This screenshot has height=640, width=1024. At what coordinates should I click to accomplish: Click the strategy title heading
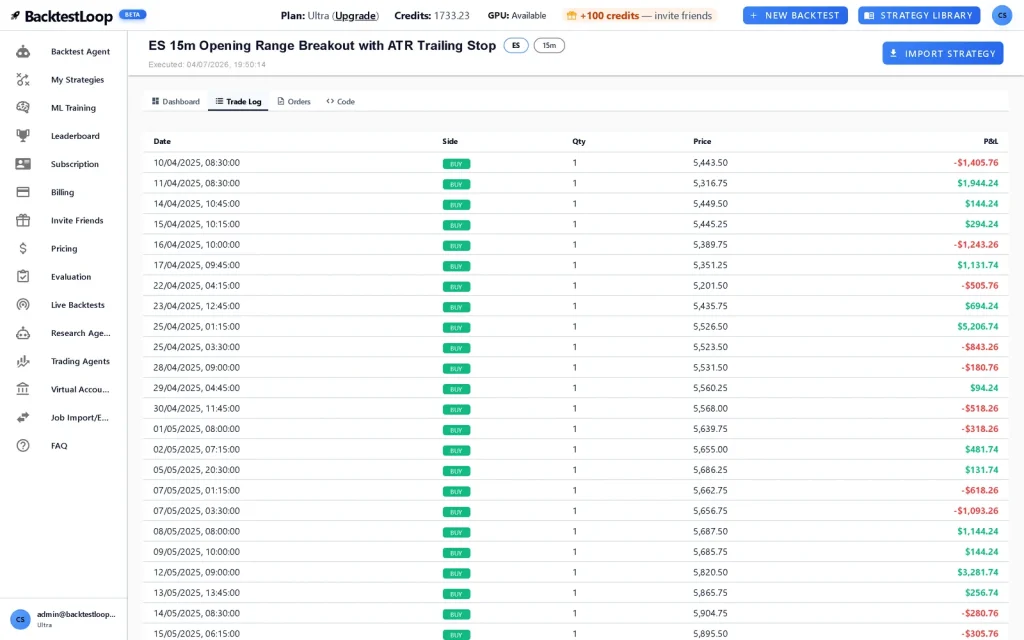pyautogui.click(x=322, y=46)
